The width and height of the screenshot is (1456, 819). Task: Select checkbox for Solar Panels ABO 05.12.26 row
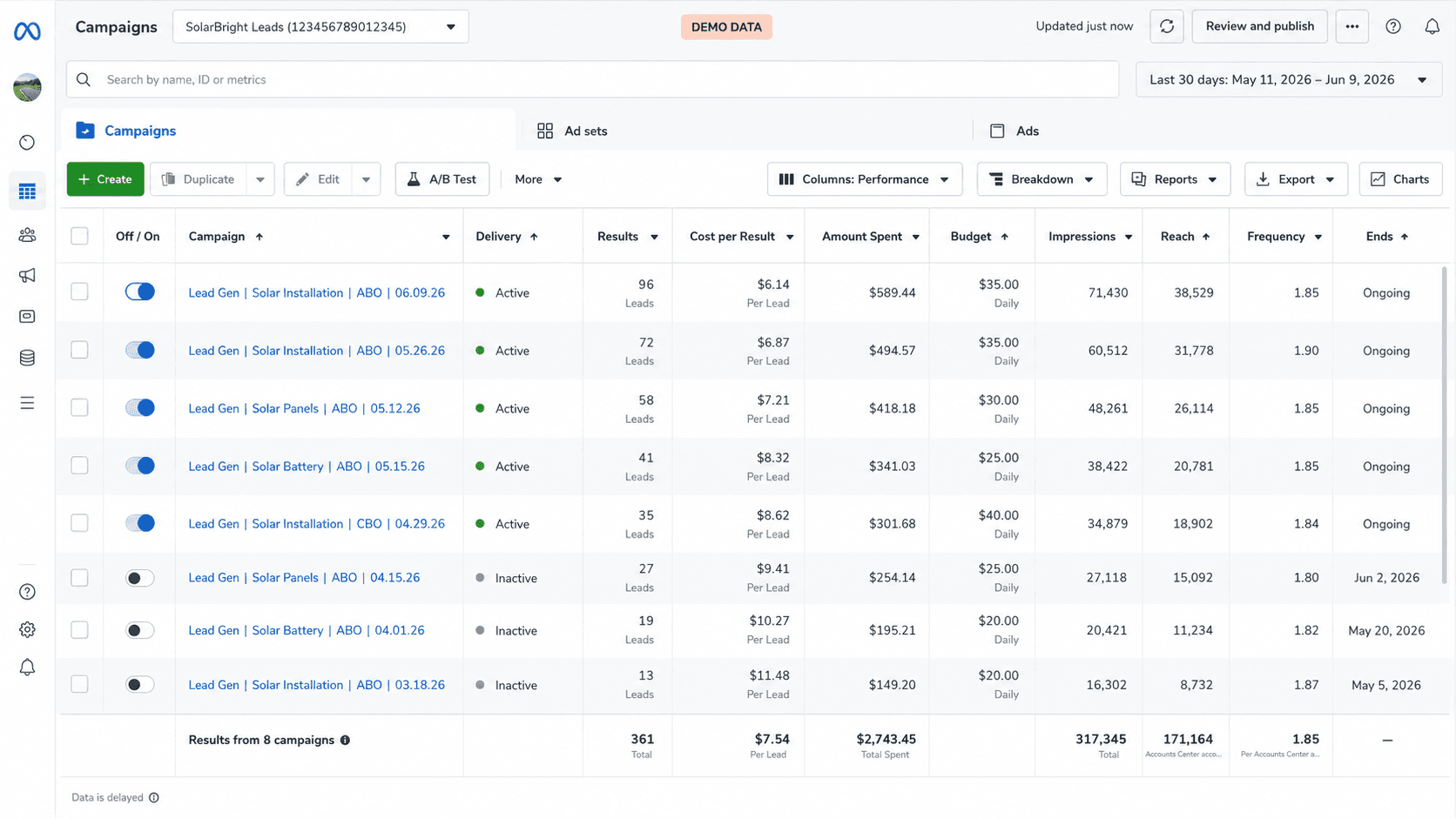pyautogui.click(x=79, y=407)
